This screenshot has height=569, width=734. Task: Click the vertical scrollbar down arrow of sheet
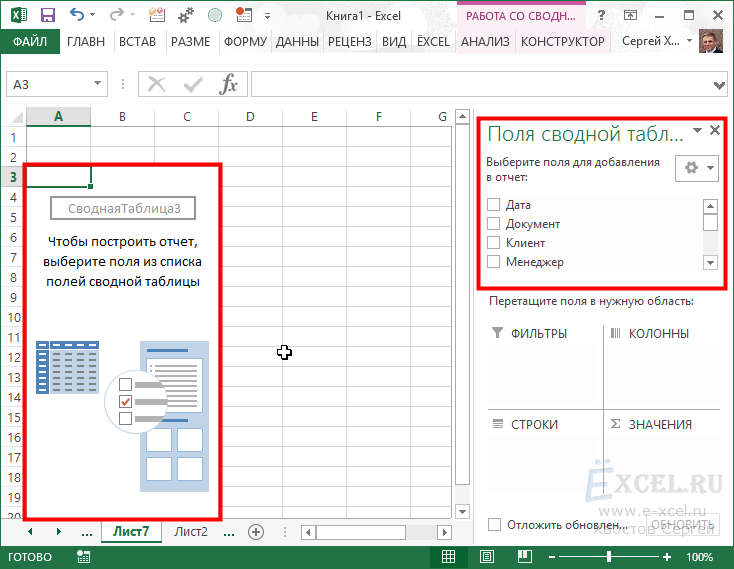[462, 511]
